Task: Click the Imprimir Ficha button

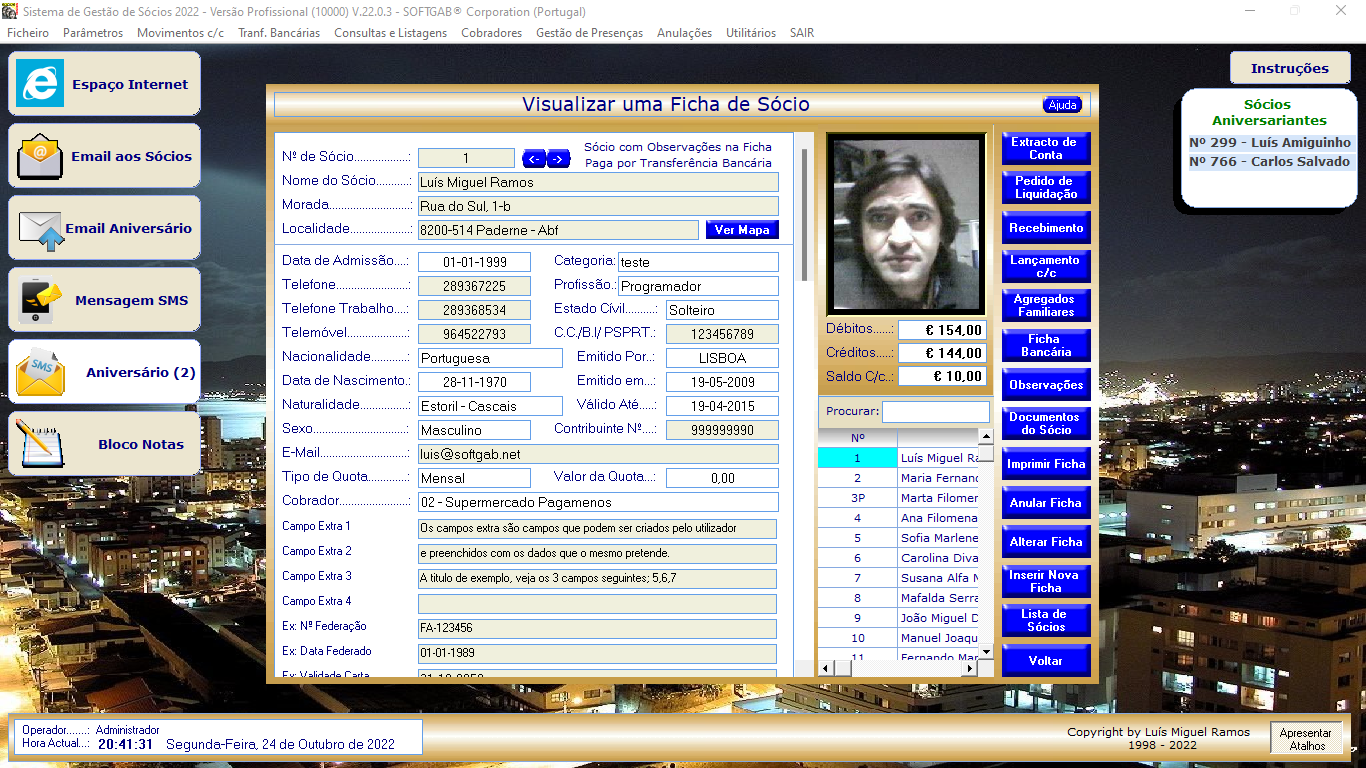Action: [x=1045, y=464]
